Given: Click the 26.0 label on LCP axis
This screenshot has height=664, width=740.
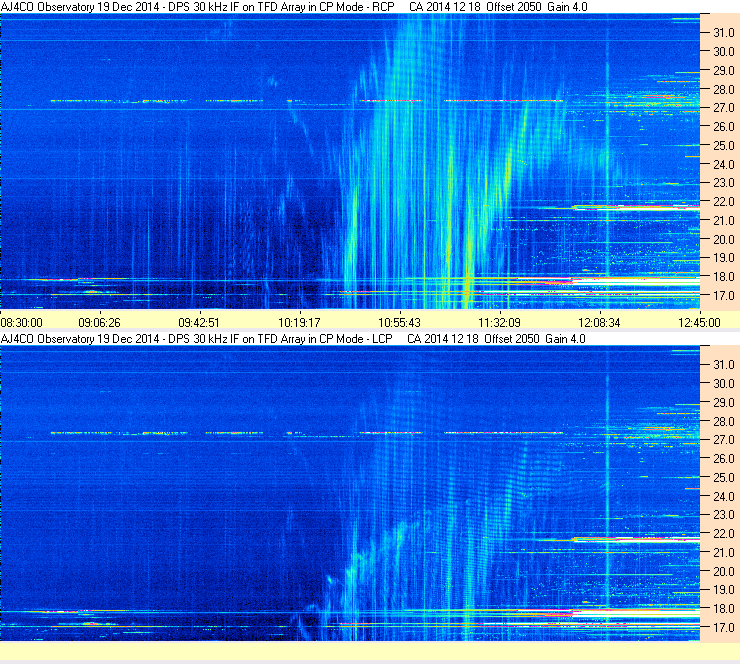Looking at the screenshot, I should pos(724,459).
